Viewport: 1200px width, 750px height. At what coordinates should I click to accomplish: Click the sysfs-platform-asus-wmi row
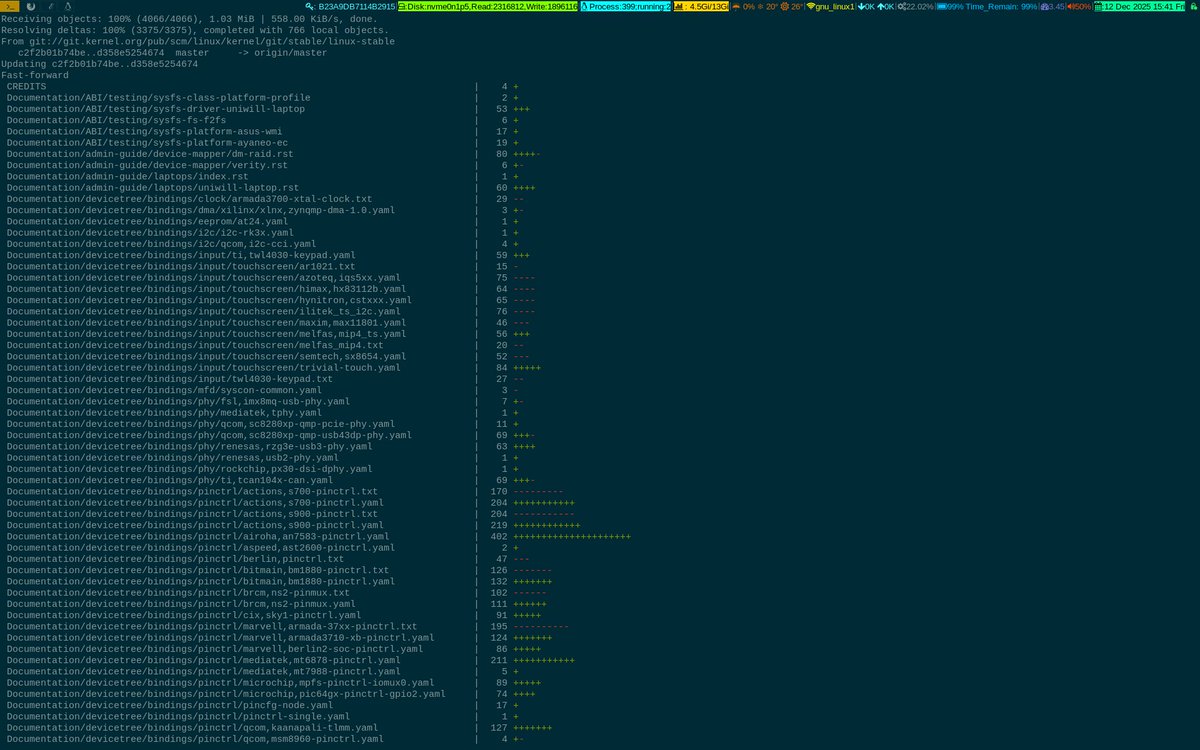(263, 131)
